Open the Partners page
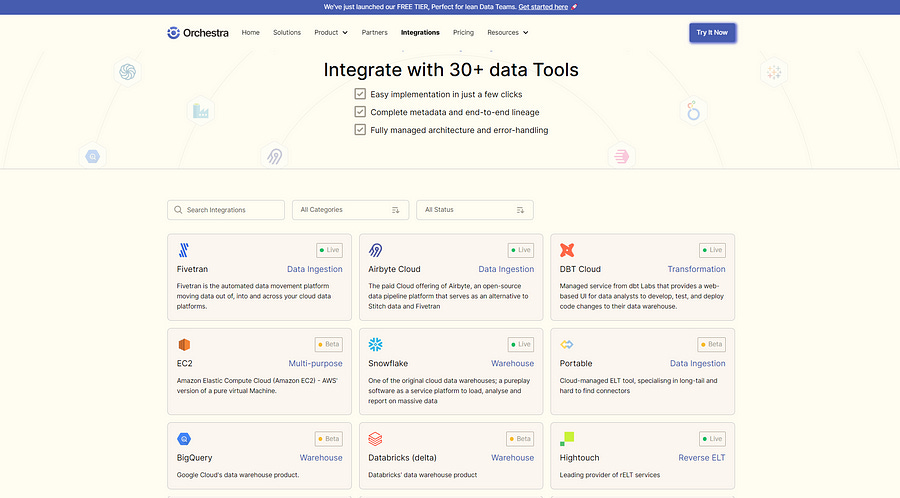 coord(374,33)
